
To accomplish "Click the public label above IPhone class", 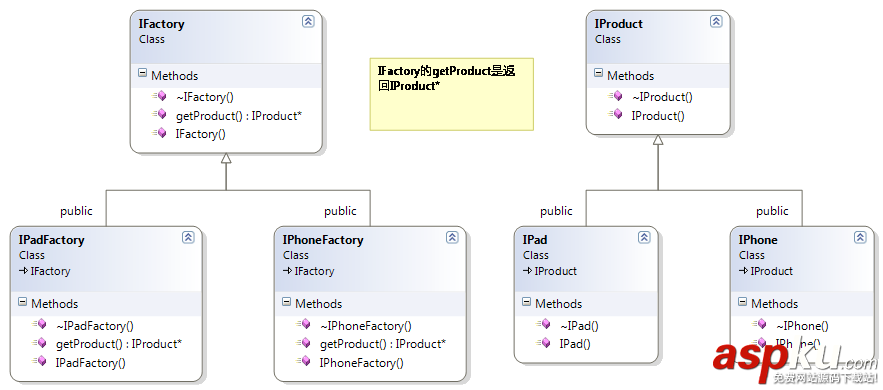I will coord(772,211).
